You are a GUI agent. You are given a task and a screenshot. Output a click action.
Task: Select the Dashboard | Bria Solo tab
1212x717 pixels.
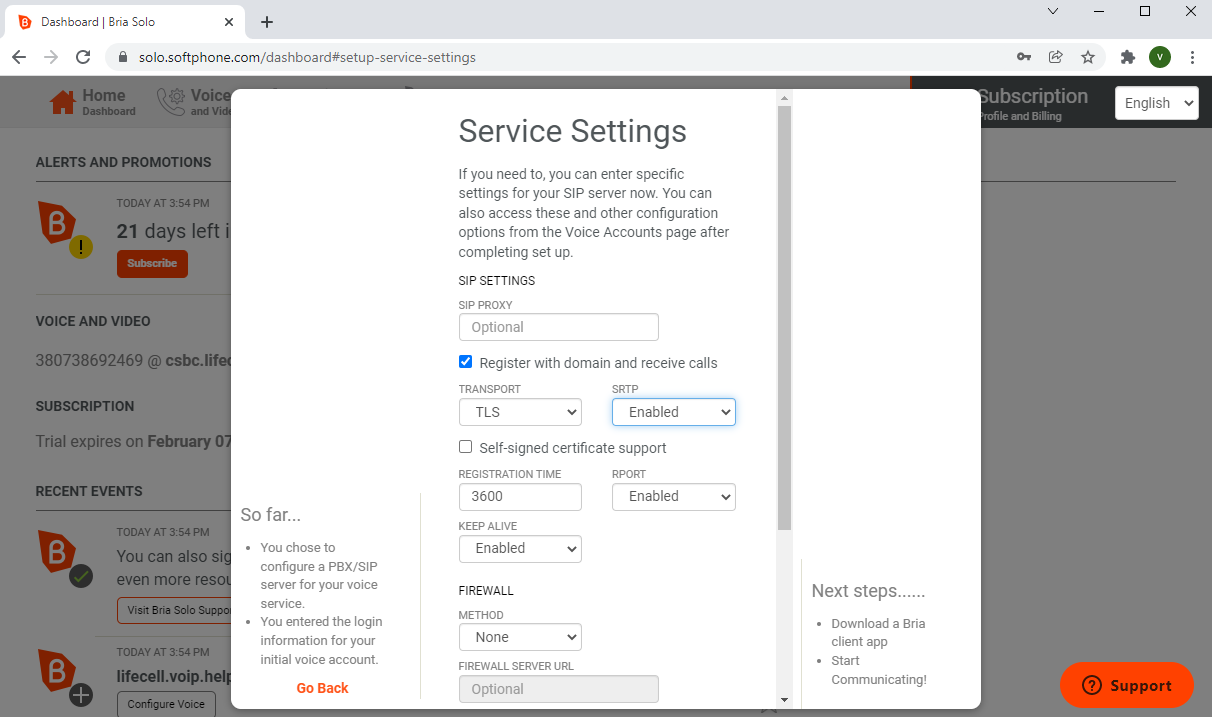[124, 22]
